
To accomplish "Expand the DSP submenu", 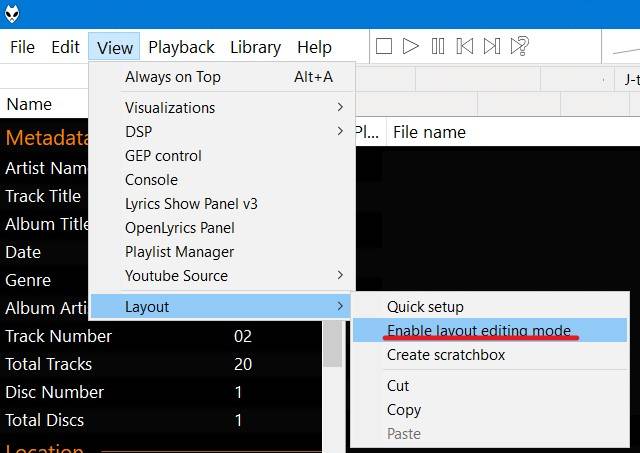I will (222, 132).
